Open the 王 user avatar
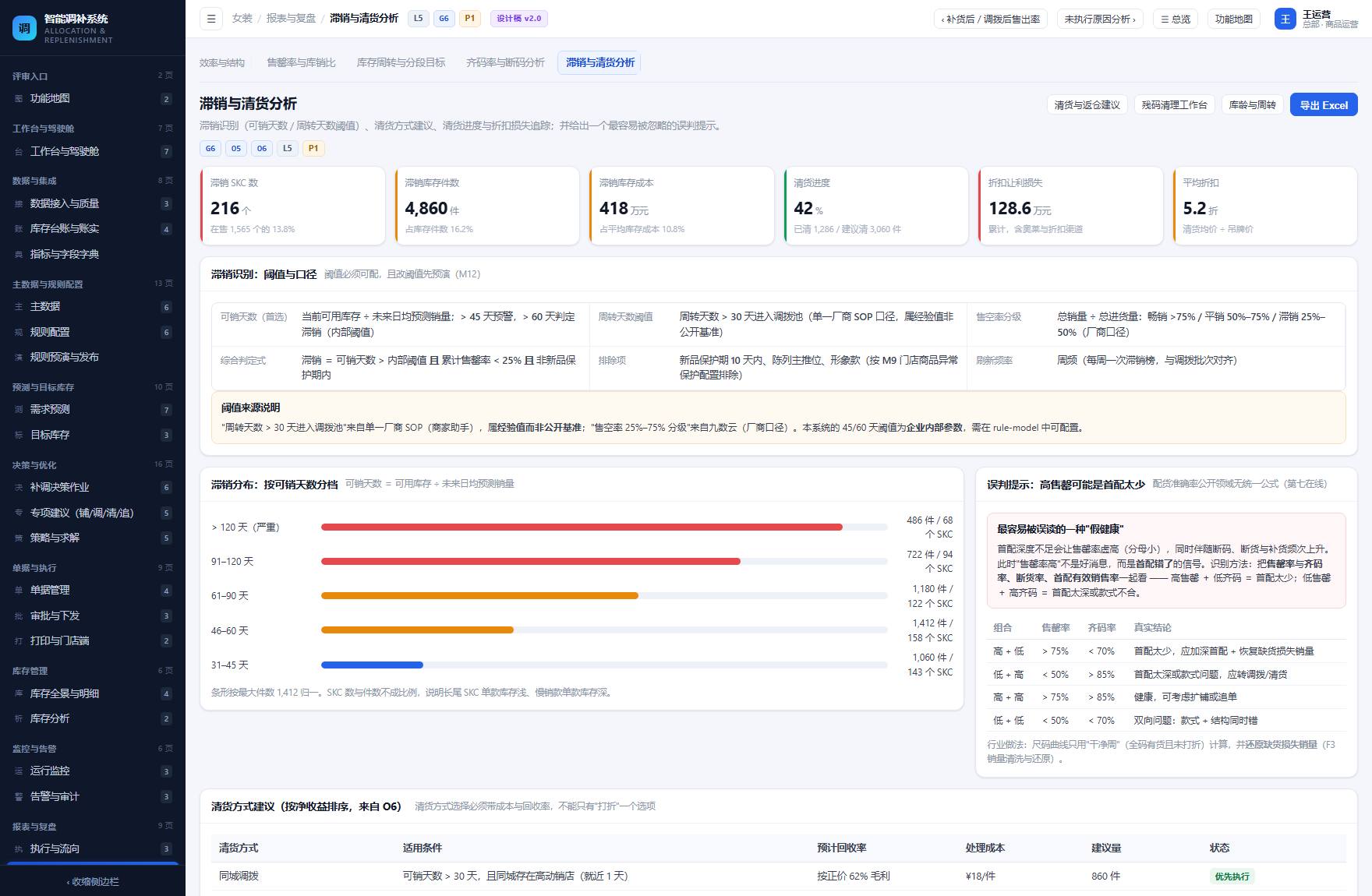The image size is (1372, 896). coord(1285,19)
